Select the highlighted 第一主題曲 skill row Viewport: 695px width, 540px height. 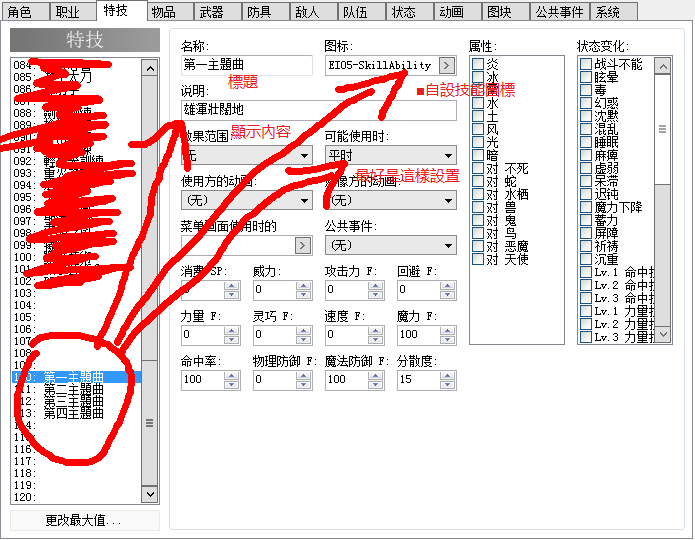click(76, 377)
